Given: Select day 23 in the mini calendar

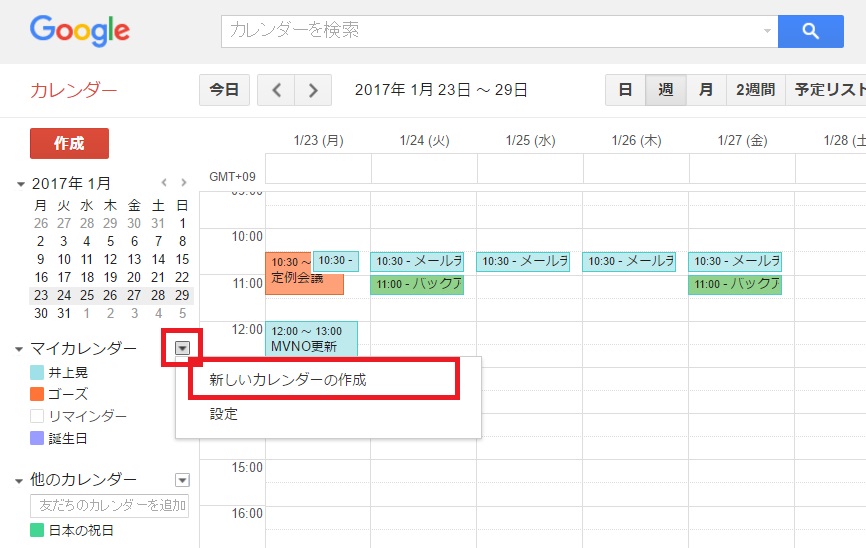Looking at the screenshot, I should coord(41,296).
